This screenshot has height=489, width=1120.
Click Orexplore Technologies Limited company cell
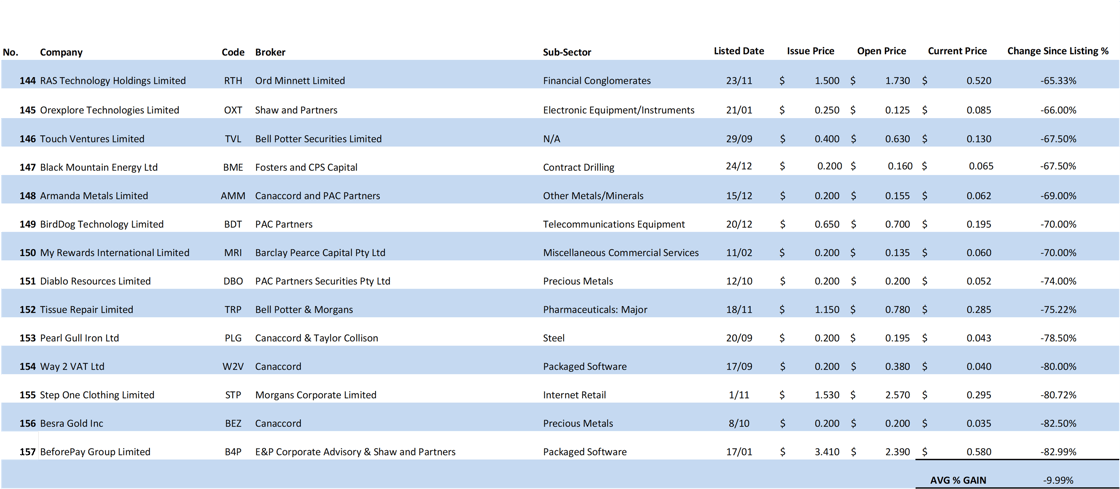click(109, 110)
